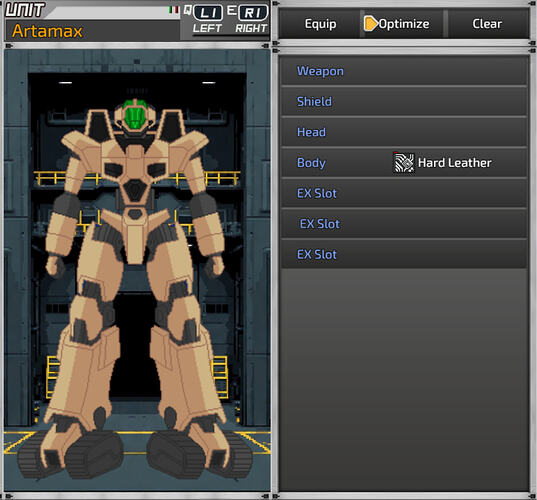Image resolution: width=537 pixels, height=500 pixels.
Task: Click the orange cursor arrow beside Optimize
Action: click(x=370, y=24)
